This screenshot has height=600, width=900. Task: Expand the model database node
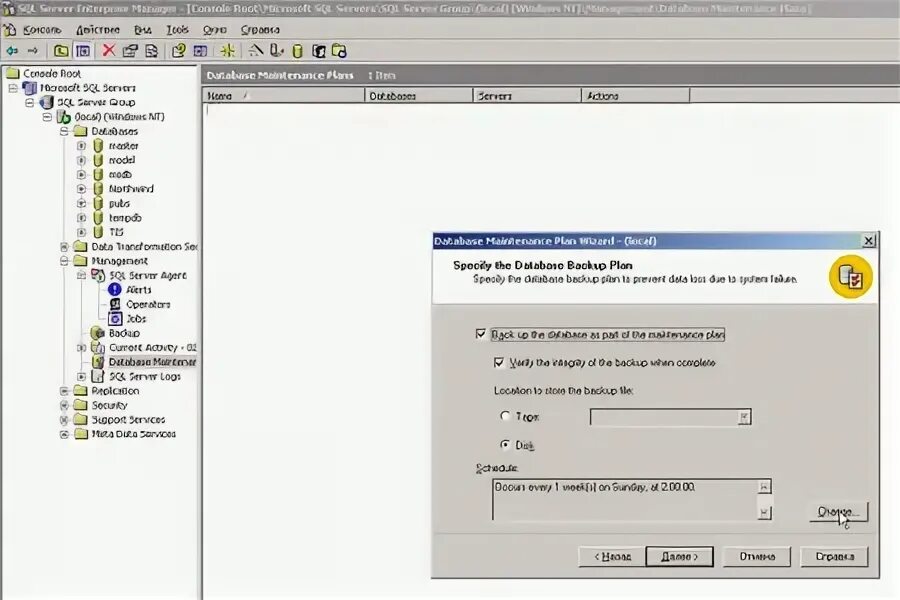click(x=82, y=160)
